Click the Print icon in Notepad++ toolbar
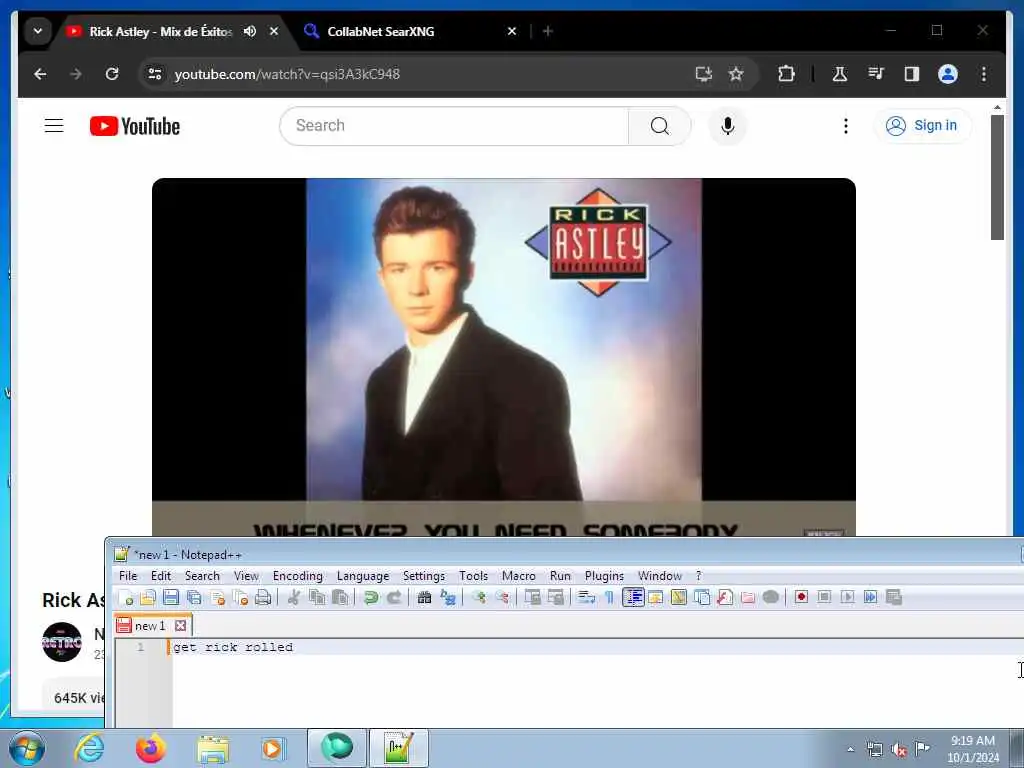1024x768 pixels. point(263,597)
